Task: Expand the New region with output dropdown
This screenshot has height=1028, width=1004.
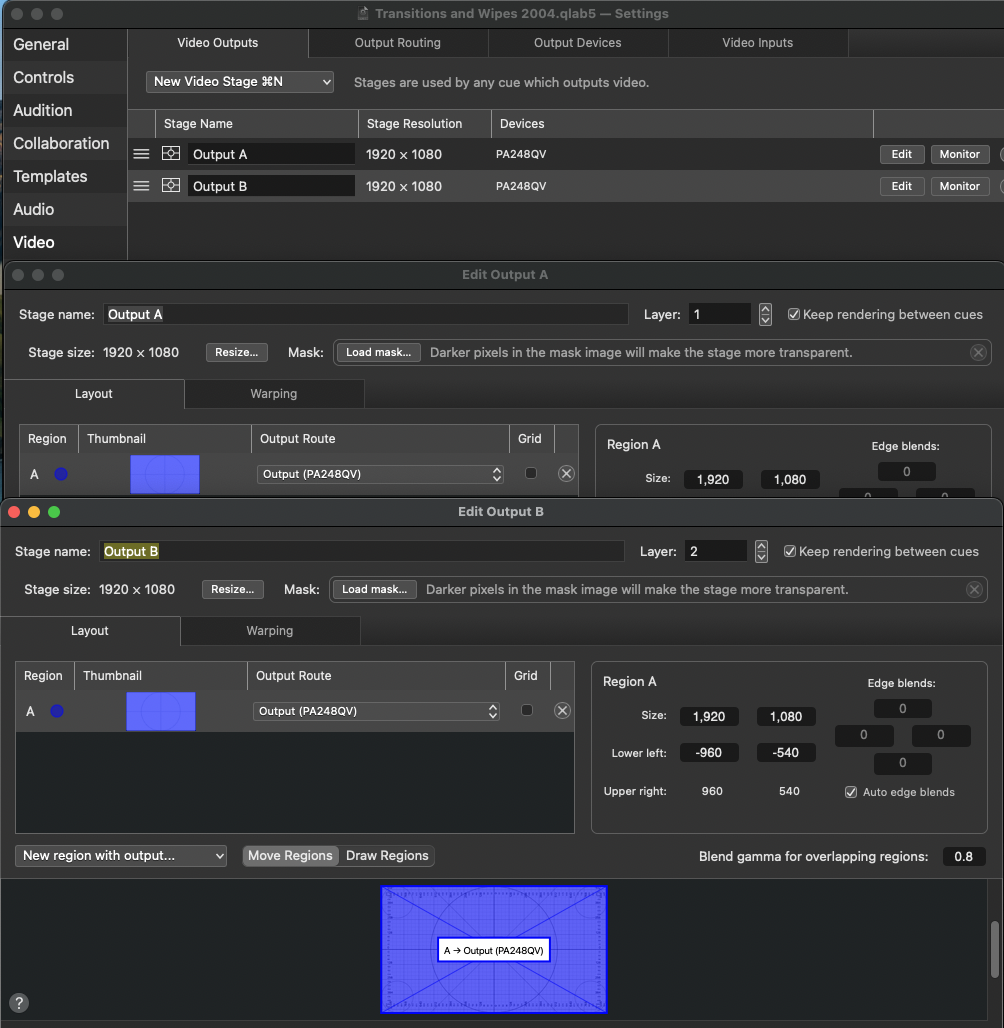Action: [121, 856]
